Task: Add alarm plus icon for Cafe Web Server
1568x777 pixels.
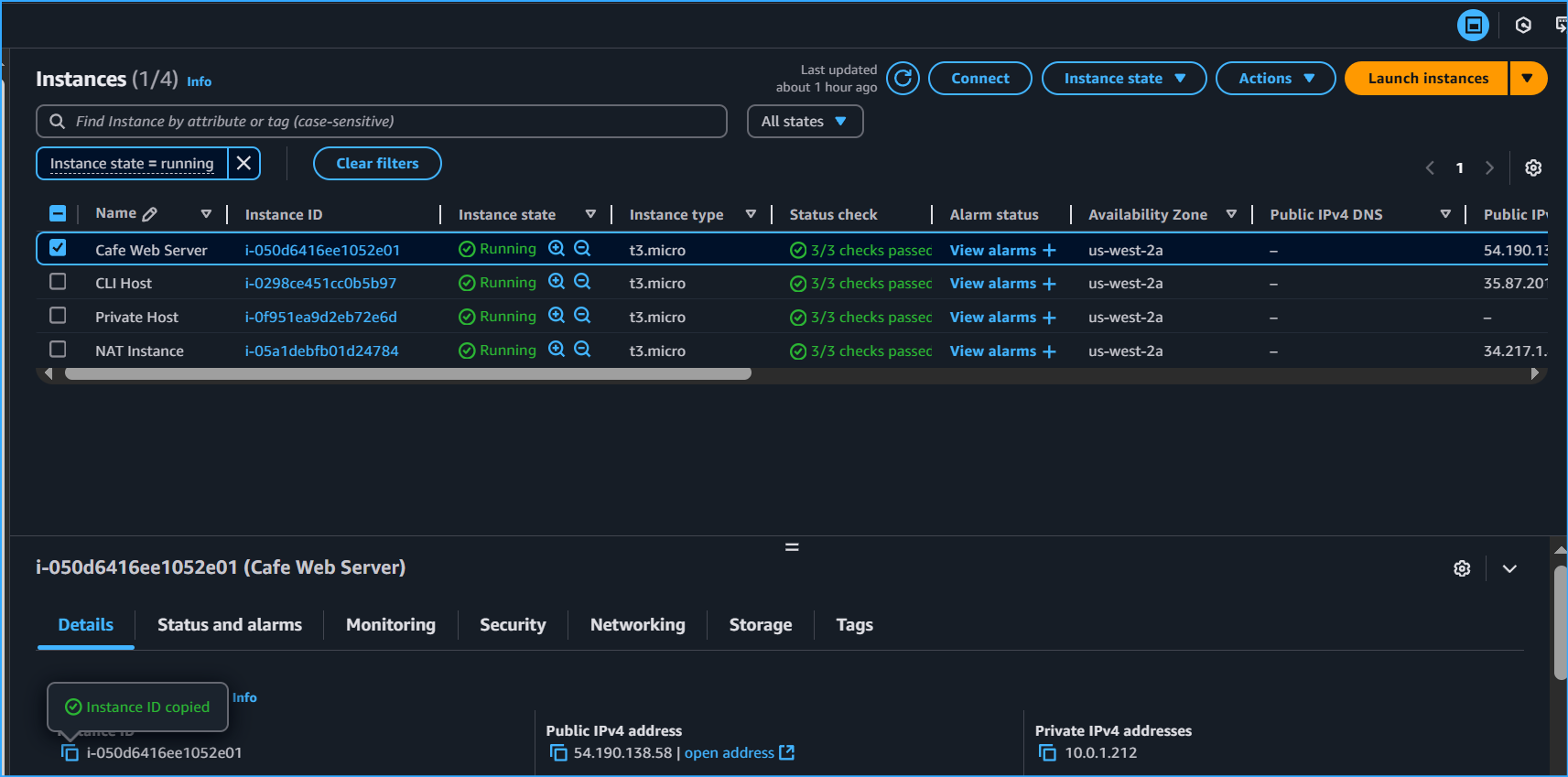Action: pyautogui.click(x=1049, y=250)
